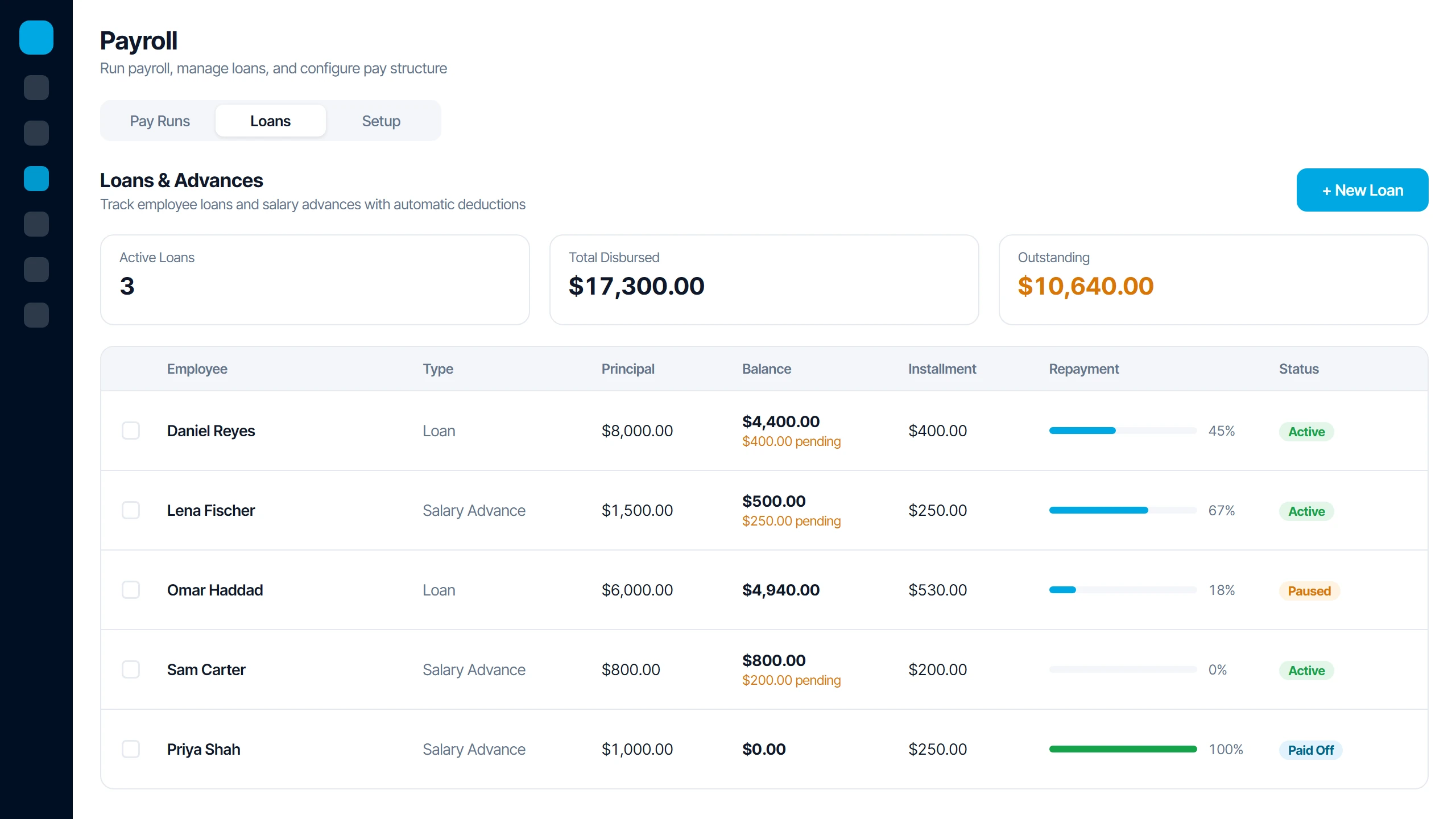Click Salary Advance type in Sam Carter's row
The width and height of the screenshot is (1456, 819).
[474, 669]
